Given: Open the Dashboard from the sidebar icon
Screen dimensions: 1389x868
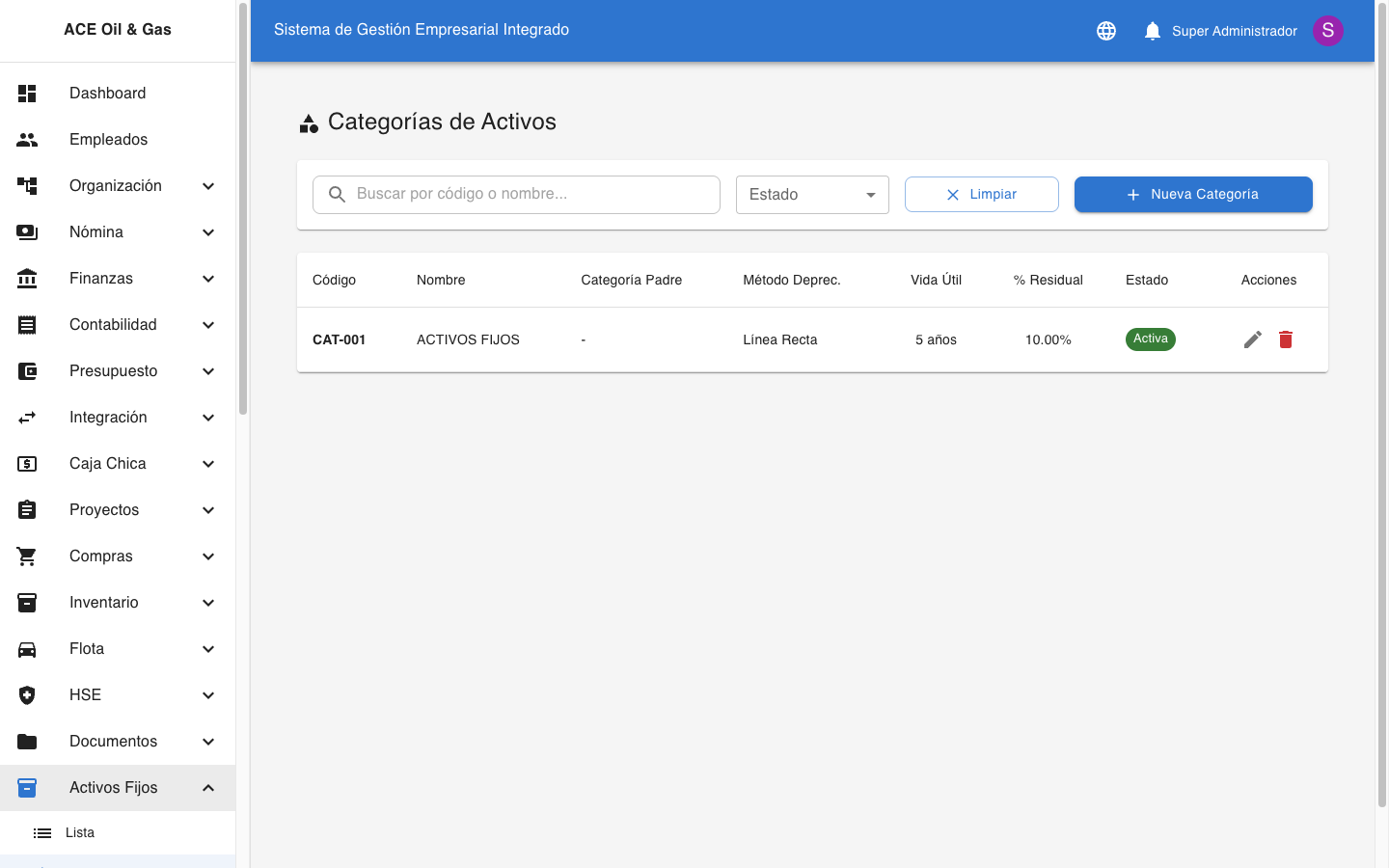Looking at the screenshot, I should (x=26, y=93).
